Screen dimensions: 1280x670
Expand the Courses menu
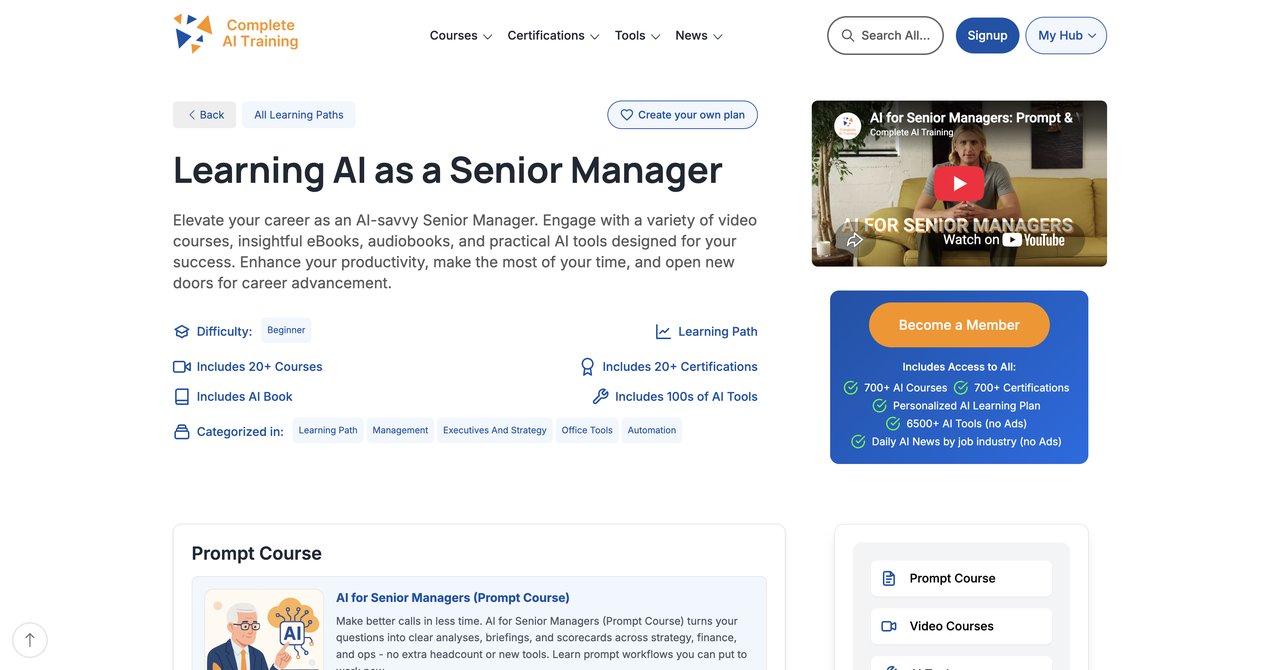pos(461,36)
